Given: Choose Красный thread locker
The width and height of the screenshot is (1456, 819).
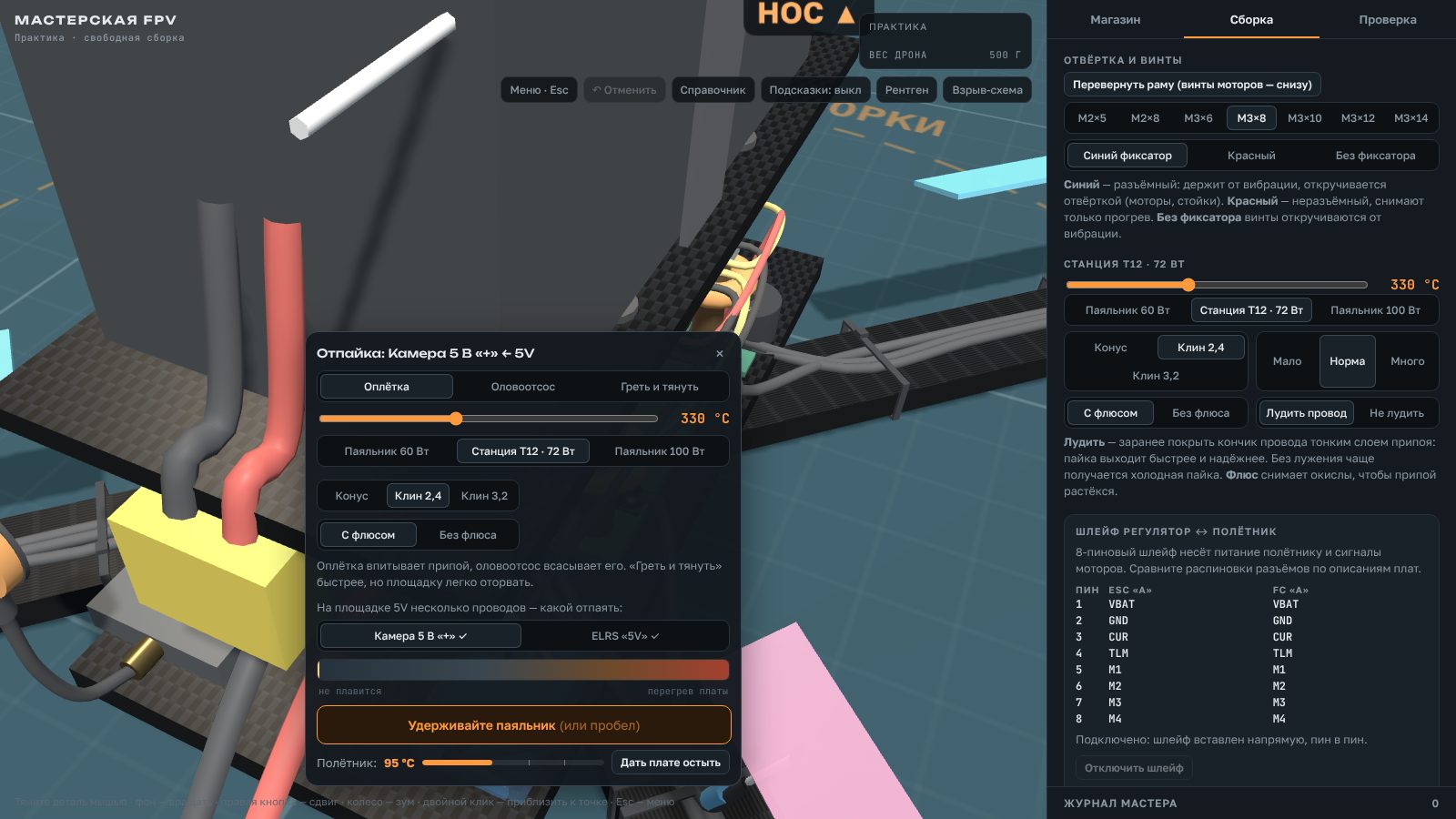Looking at the screenshot, I should (1251, 156).
